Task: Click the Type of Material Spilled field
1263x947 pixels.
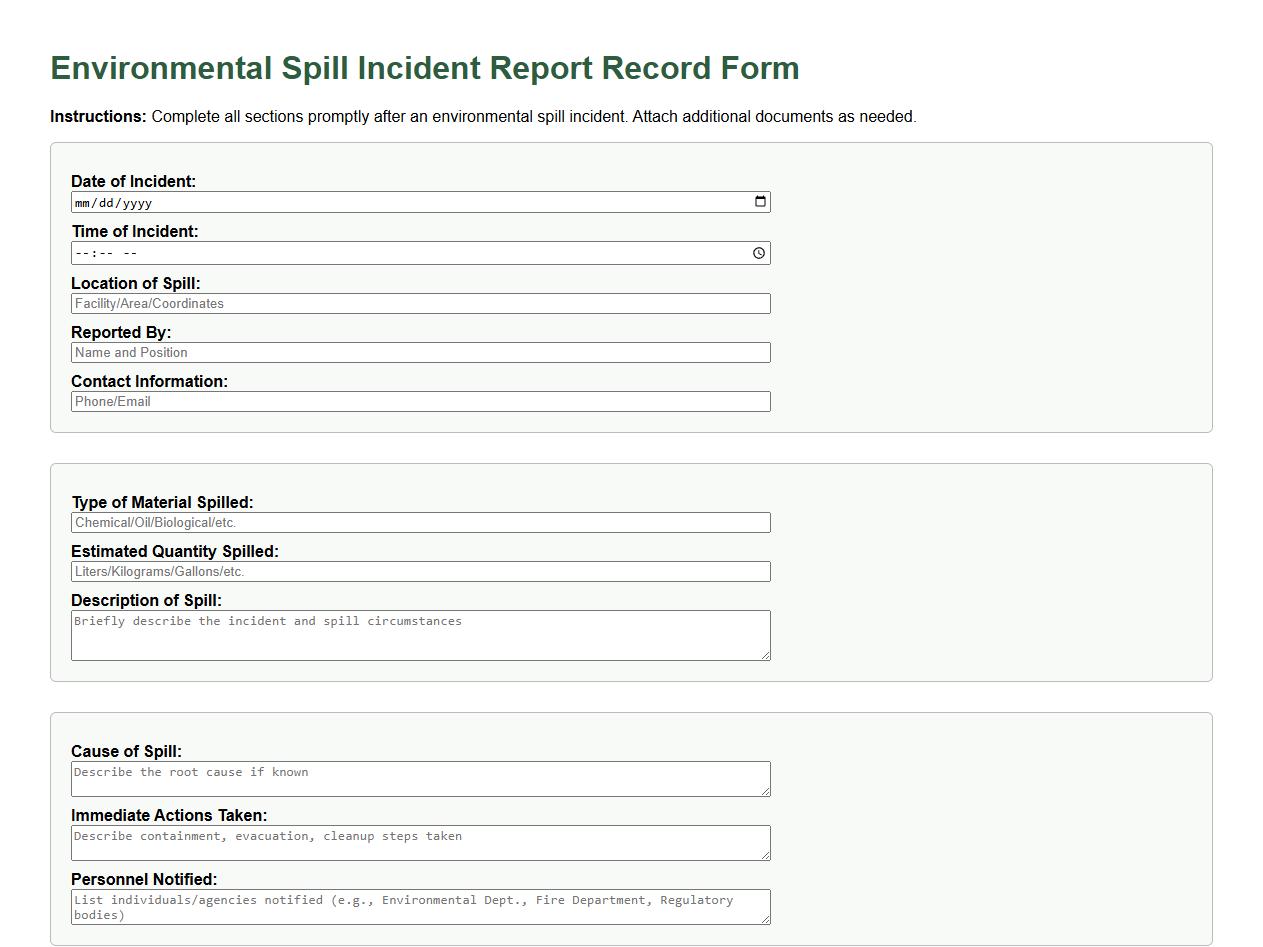Action: 420,522
